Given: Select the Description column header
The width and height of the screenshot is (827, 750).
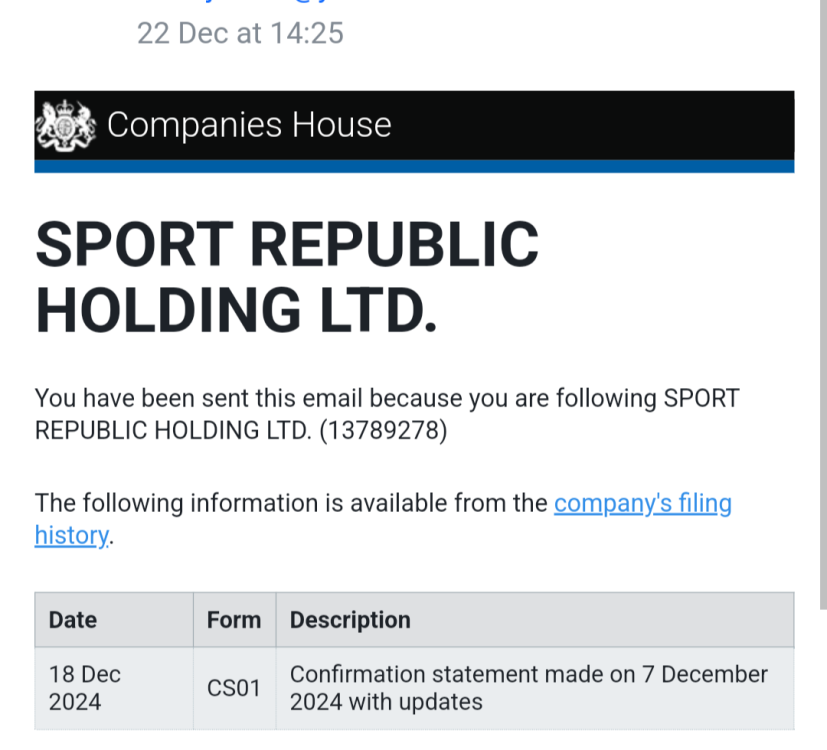Looking at the screenshot, I should pos(350,620).
